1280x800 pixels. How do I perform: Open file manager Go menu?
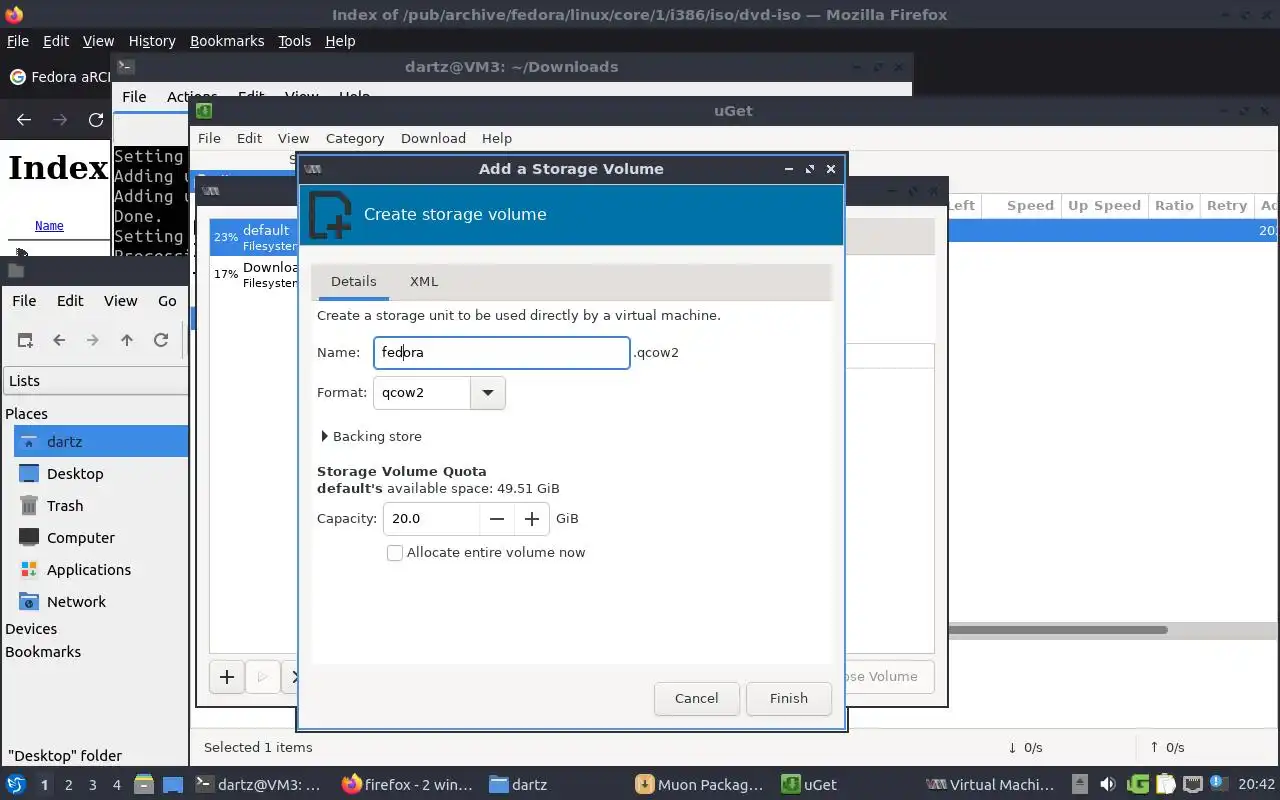click(x=167, y=301)
